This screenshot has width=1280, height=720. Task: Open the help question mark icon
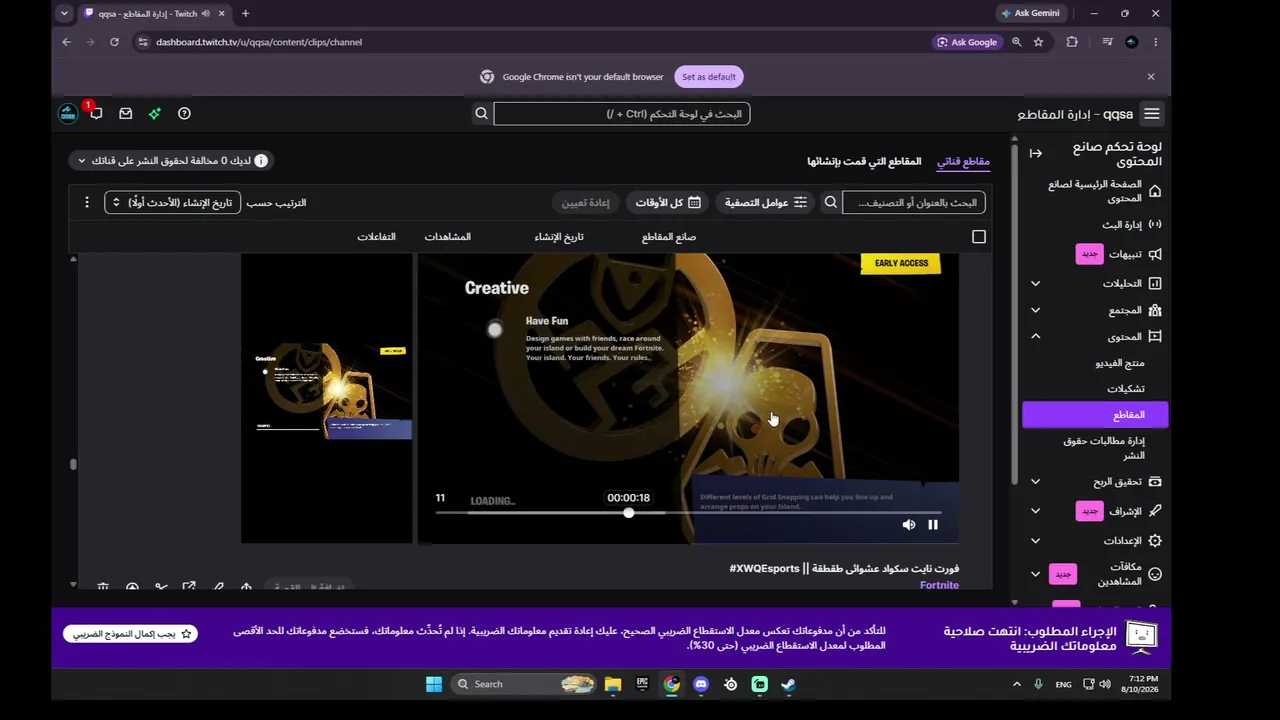184,114
